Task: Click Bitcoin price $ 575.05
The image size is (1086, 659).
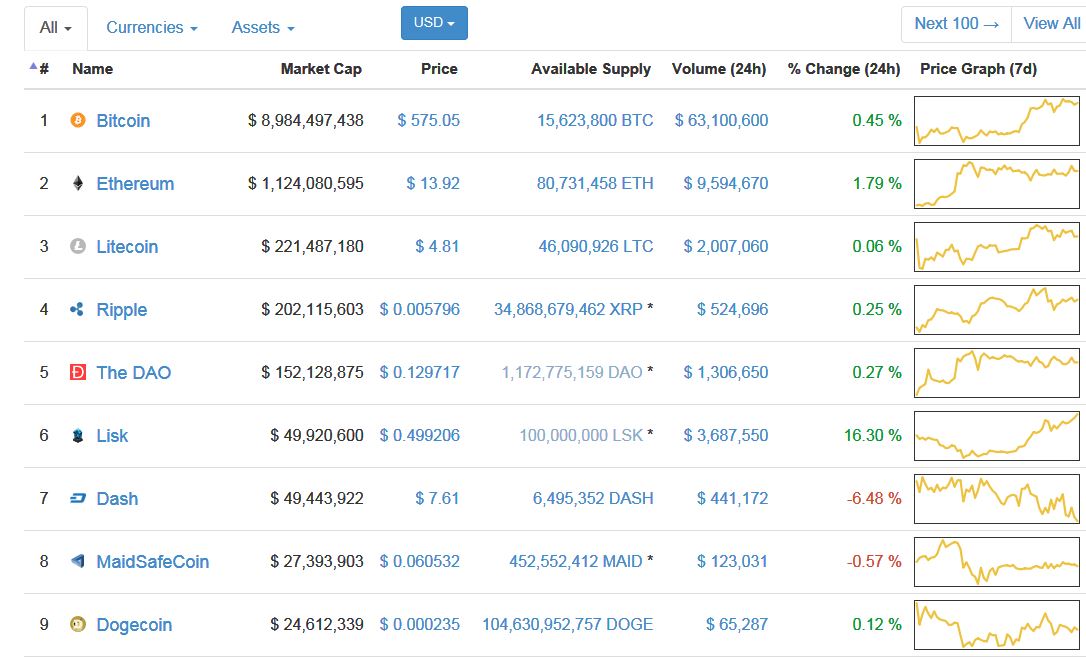Action: pos(429,121)
